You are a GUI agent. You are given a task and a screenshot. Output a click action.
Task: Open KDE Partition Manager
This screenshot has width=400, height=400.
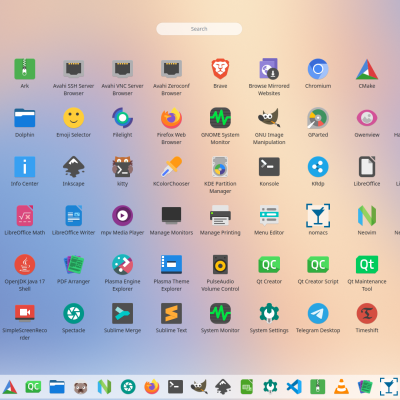(220, 167)
